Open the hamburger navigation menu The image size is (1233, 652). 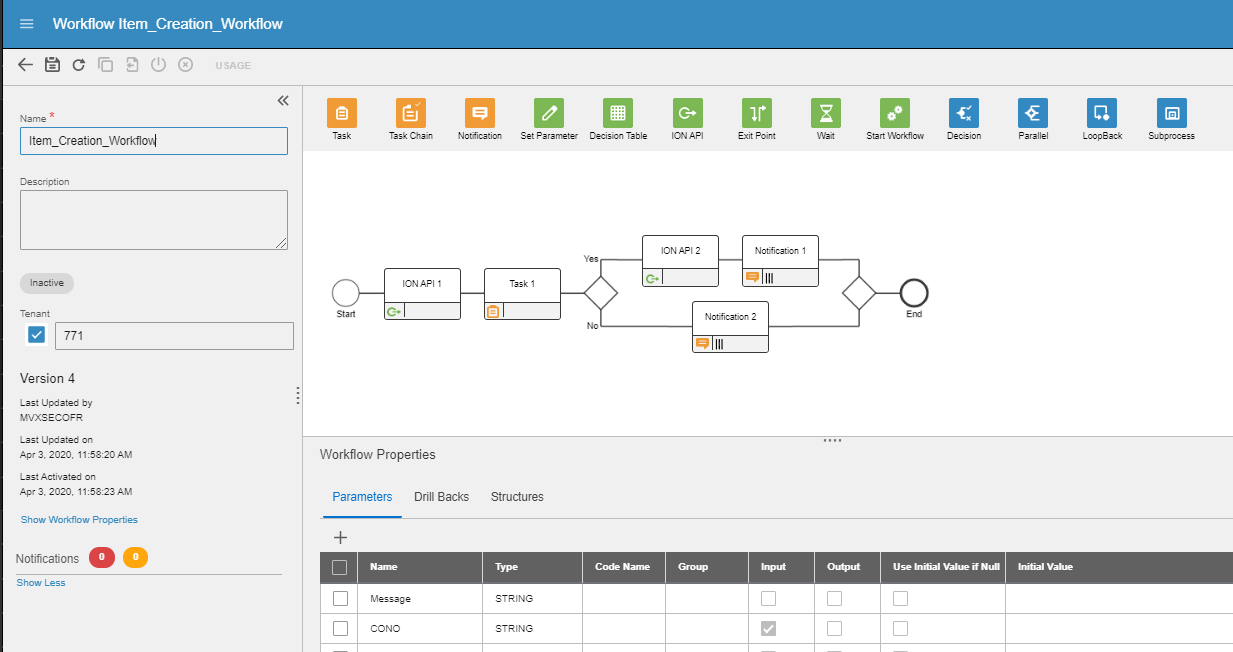pyautogui.click(x=27, y=23)
